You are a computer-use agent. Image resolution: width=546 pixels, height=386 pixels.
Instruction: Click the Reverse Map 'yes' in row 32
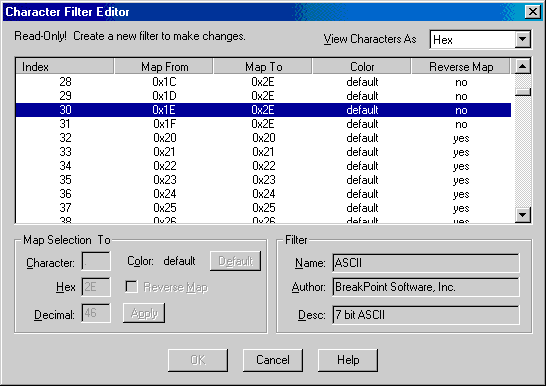[461, 139]
